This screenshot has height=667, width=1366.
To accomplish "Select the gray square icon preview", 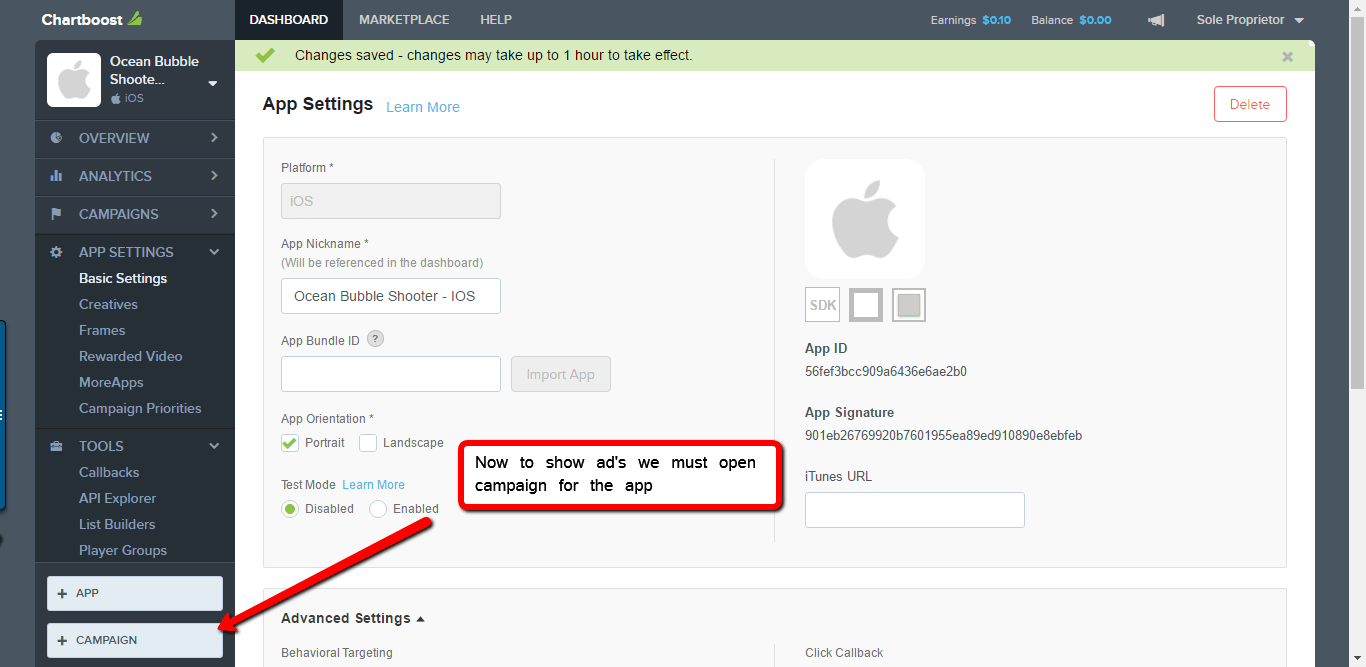I will [x=909, y=305].
